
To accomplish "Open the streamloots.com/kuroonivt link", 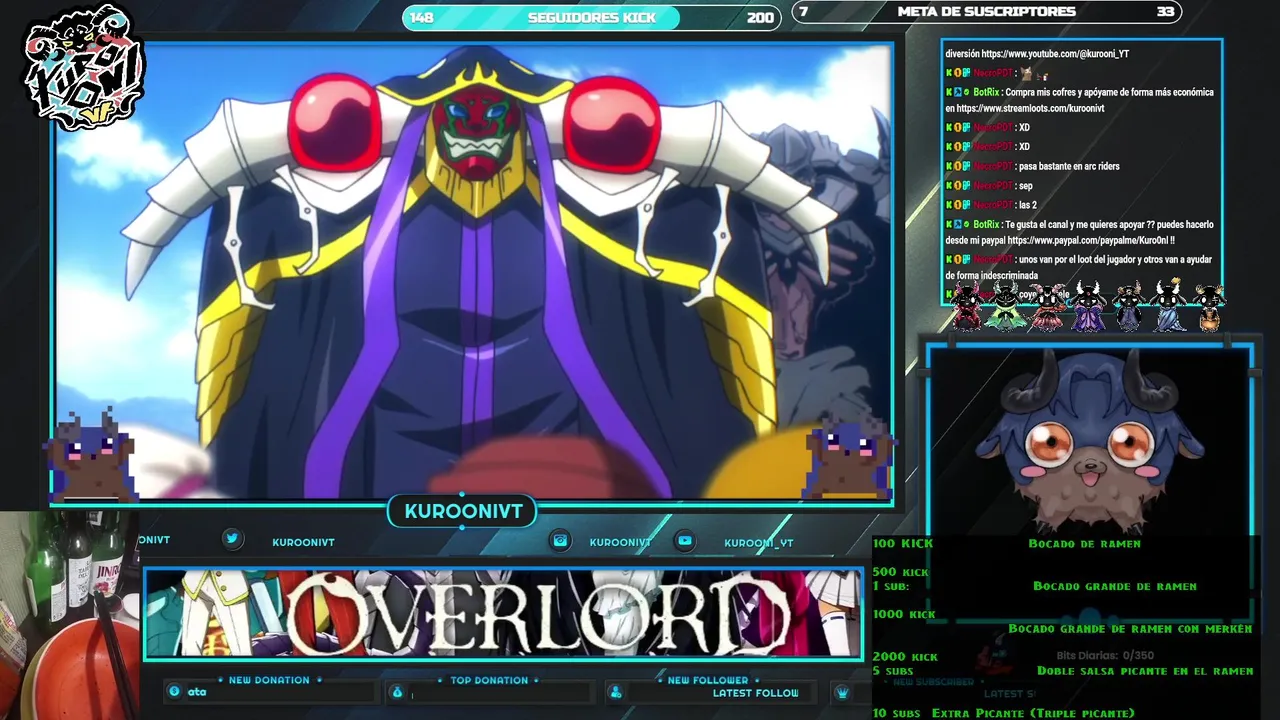I will 1030,108.
